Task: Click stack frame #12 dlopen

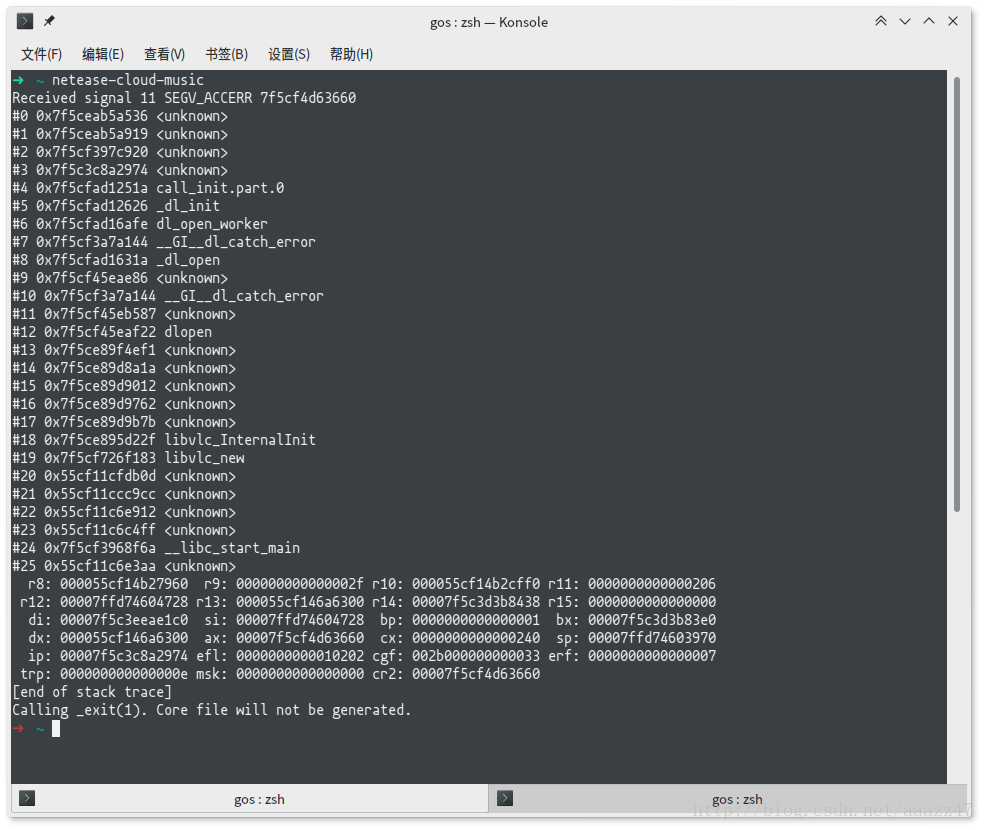Action: point(112,332)
